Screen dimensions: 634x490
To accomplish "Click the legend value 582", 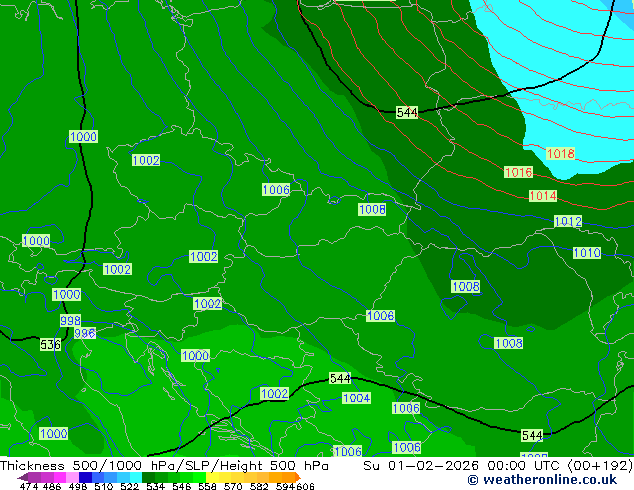I will [x=259, y=486].
